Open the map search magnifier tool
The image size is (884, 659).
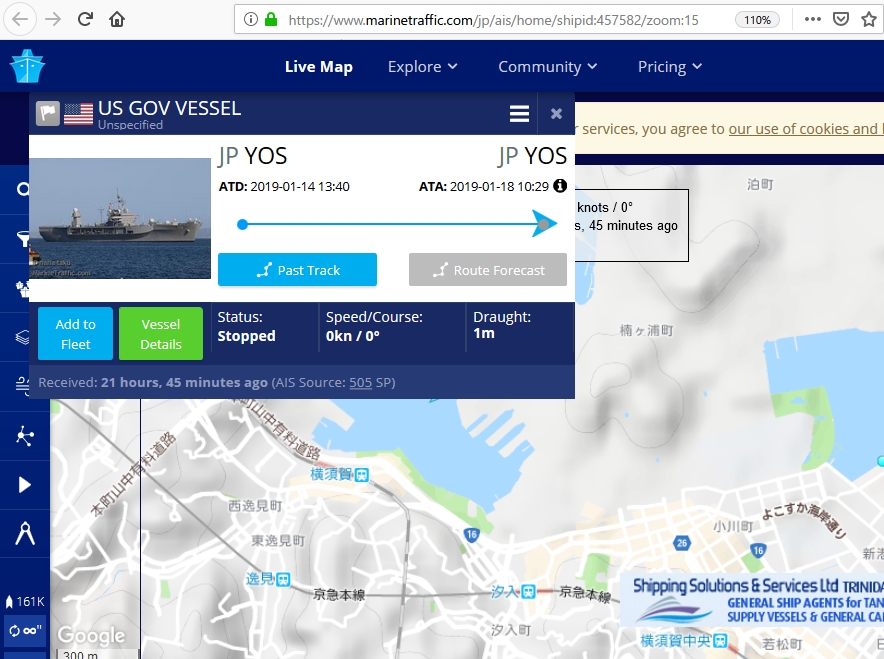[x=23, y=190]
